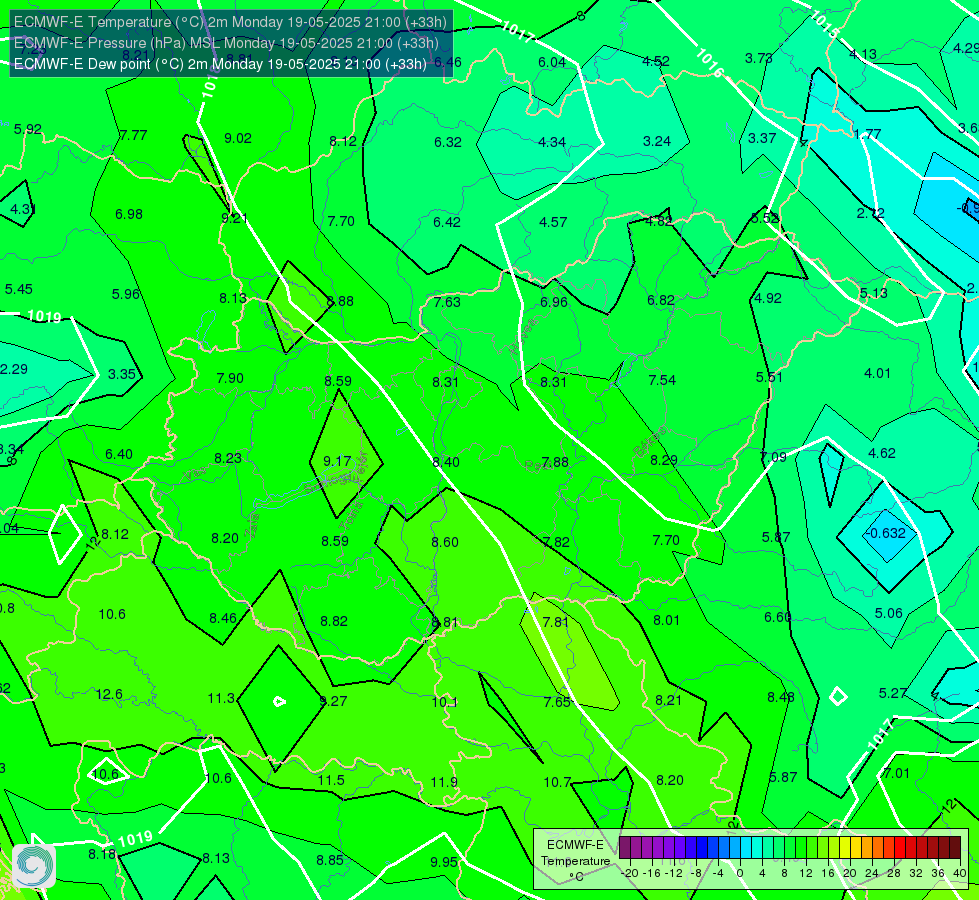Click the 11.3 dew point value
Screen dimensions: 979x900
pyautogui.click(x=221, y=698)
